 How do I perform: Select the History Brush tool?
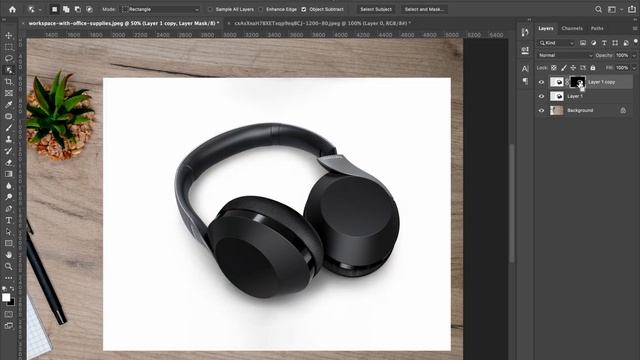9,151
